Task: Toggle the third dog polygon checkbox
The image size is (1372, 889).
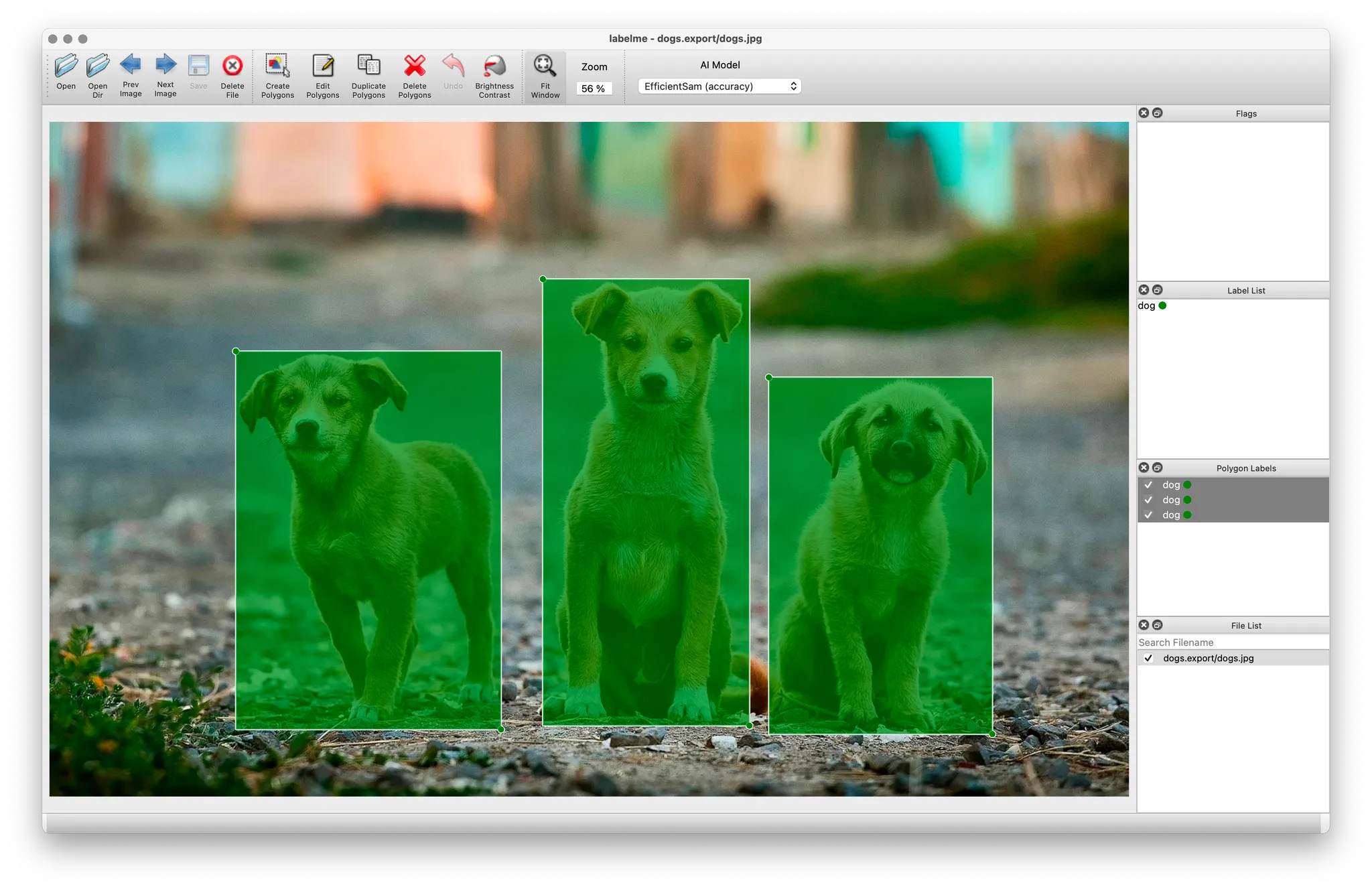Action: coord(1148,515)
